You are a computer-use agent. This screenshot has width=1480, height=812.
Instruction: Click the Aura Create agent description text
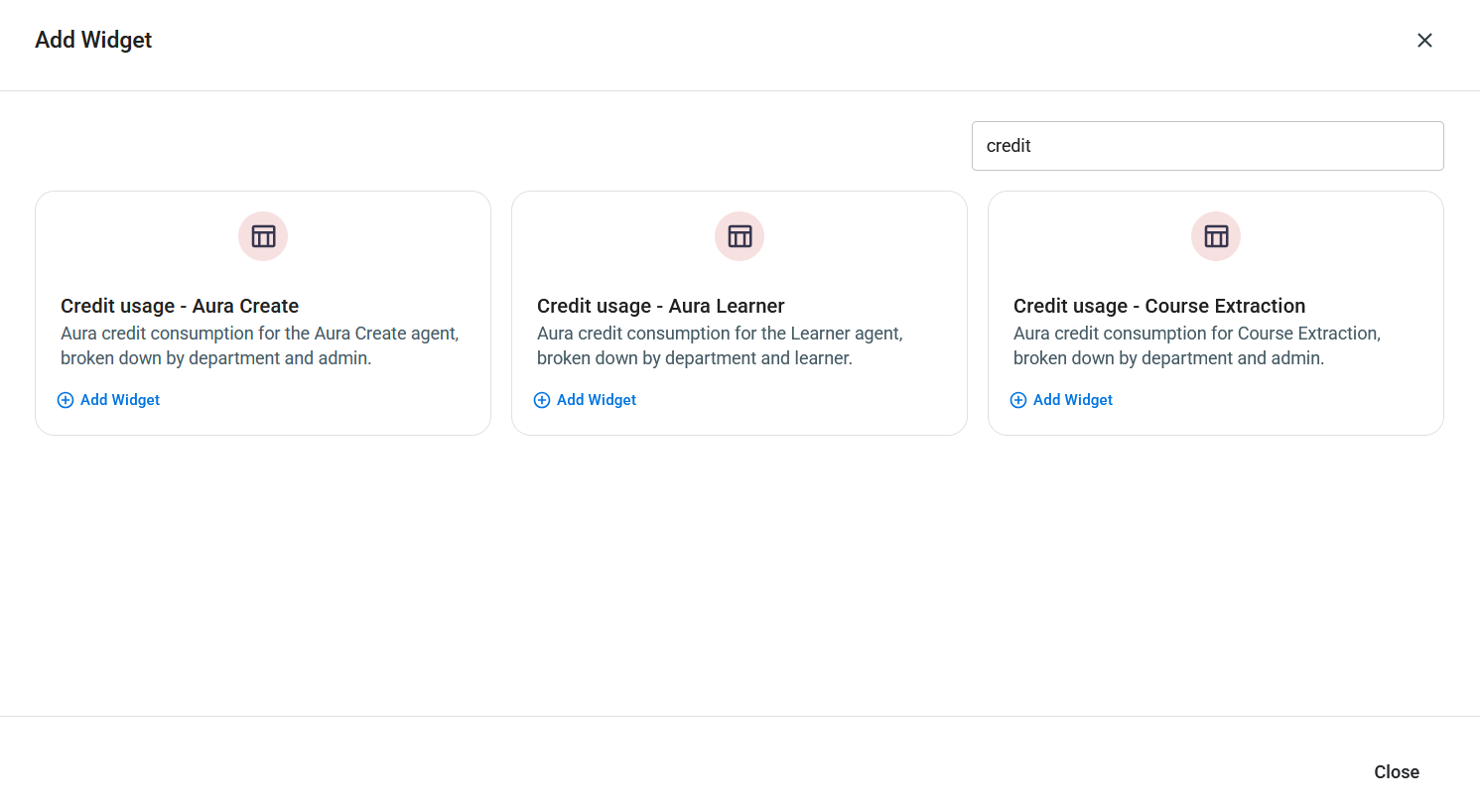[x=260, y=345]
